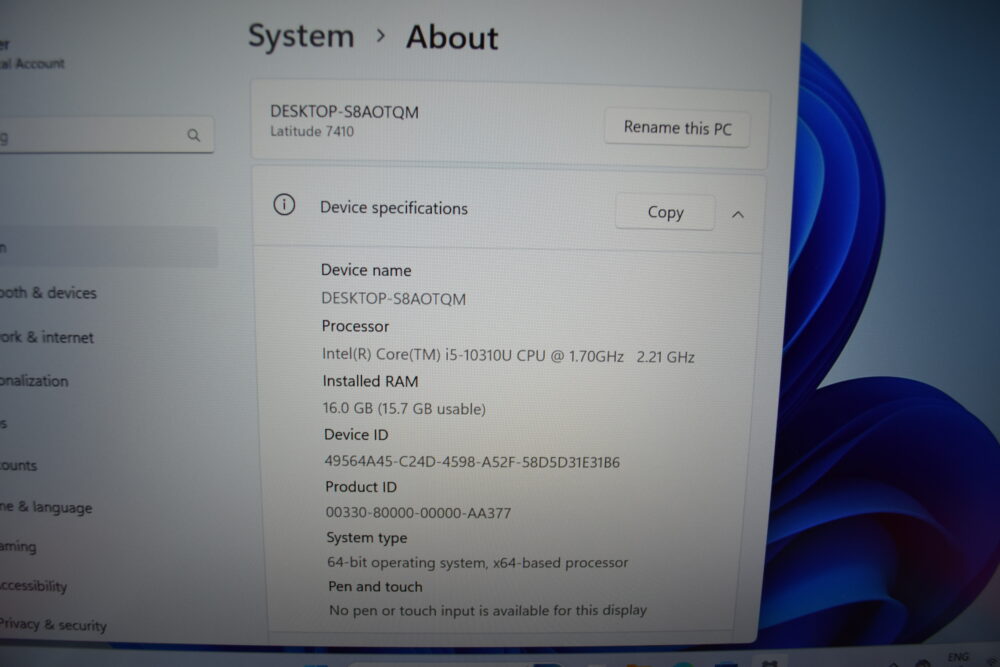
Task: Click the Local Account profile entry
Action: 33,55
